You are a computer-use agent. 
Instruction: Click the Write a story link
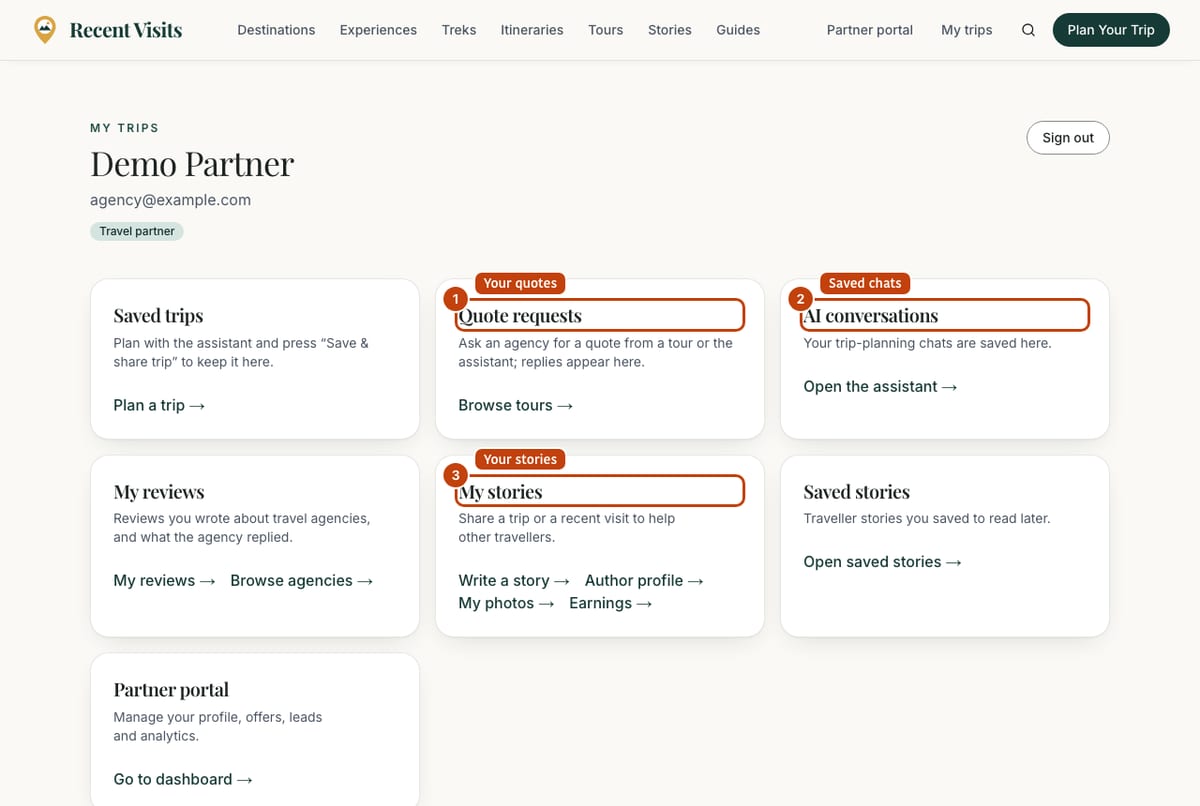click(514, 580)
